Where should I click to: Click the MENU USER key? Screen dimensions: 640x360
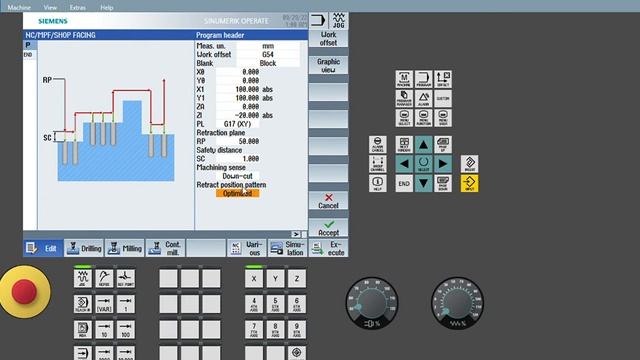(x=443, y=118)
